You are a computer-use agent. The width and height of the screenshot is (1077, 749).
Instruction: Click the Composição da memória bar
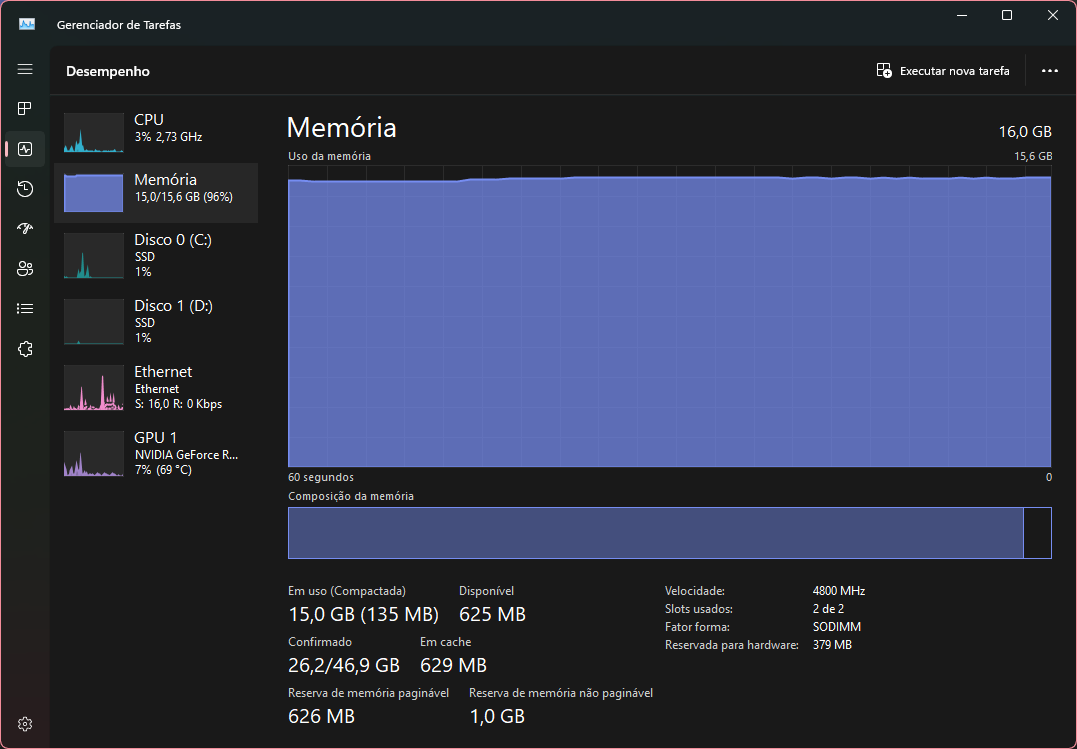click(670, 533)
